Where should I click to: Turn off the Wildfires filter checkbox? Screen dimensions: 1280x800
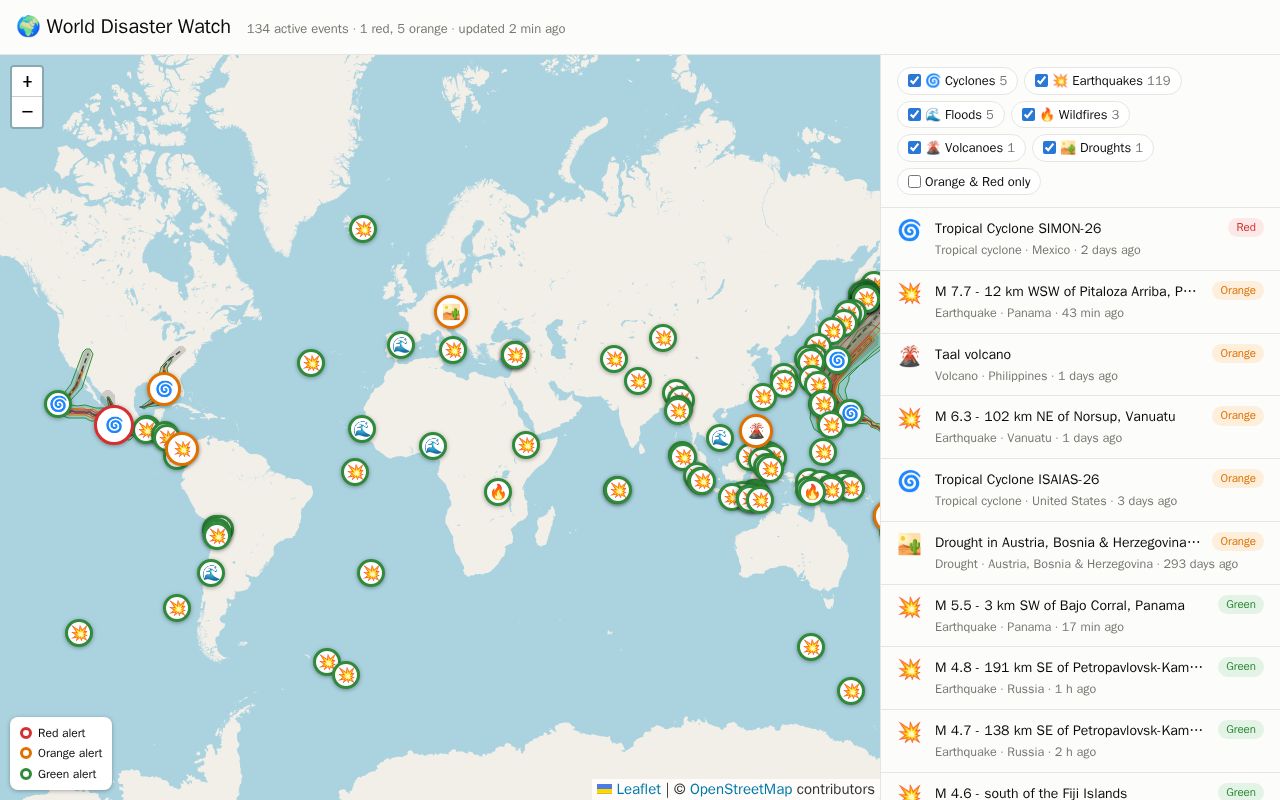pyautogui.click(x=1028, y=115)
